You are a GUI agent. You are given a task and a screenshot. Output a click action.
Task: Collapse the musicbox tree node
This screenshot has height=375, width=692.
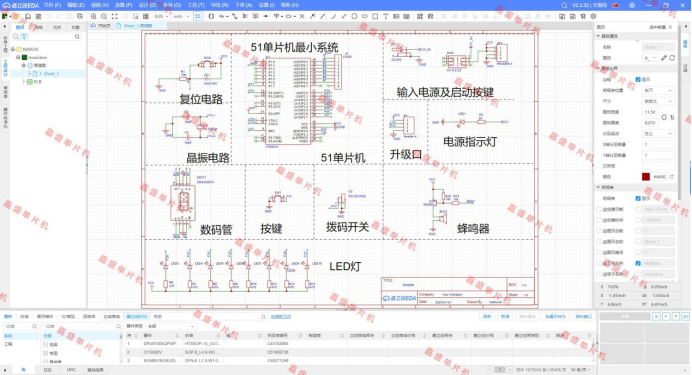coord(19,57)
